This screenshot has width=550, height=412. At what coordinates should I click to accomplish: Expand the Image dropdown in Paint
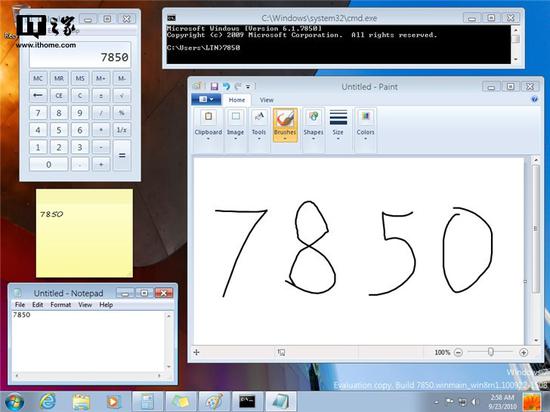tap(235, 125)
